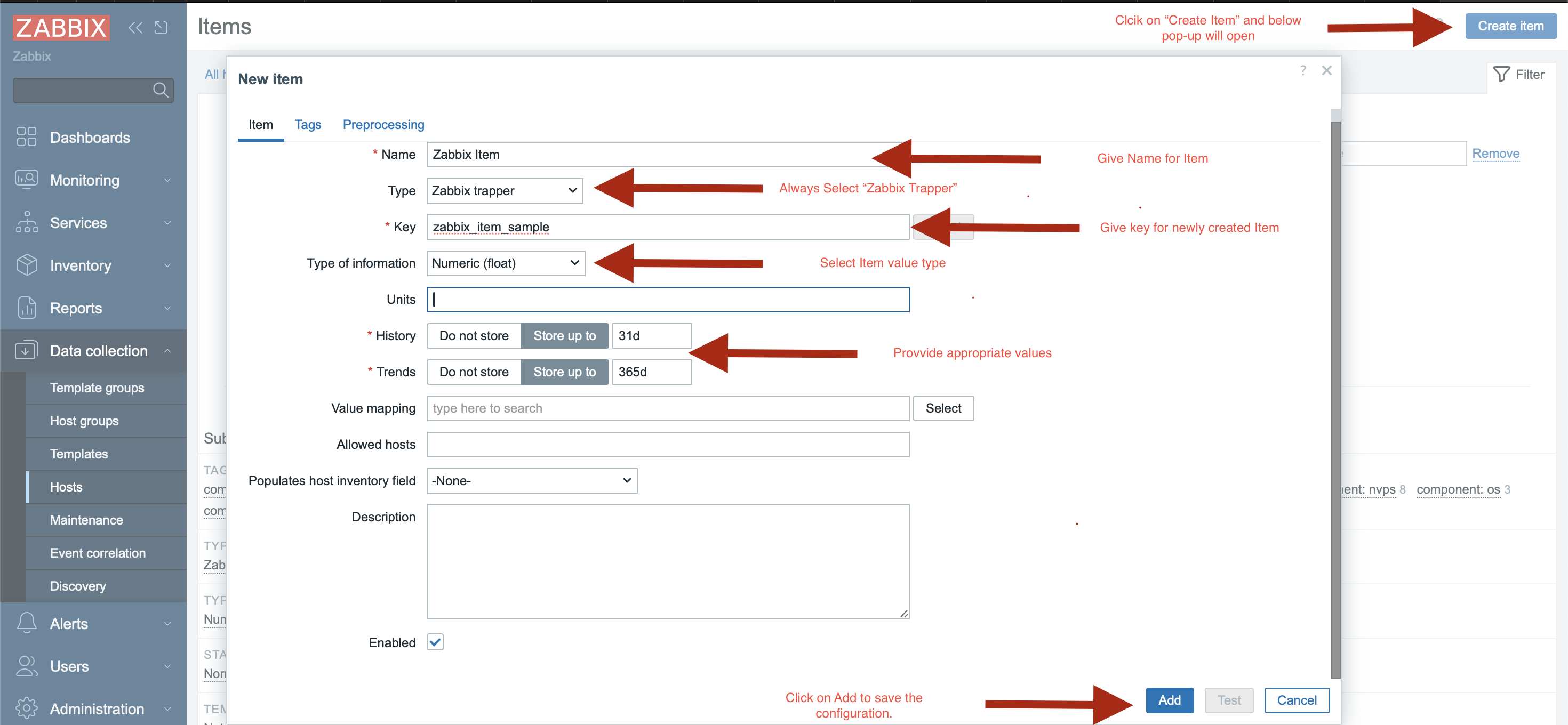1568x725 pixels.
Task: Toggle the Enabled checkbox
Action: 435,642
